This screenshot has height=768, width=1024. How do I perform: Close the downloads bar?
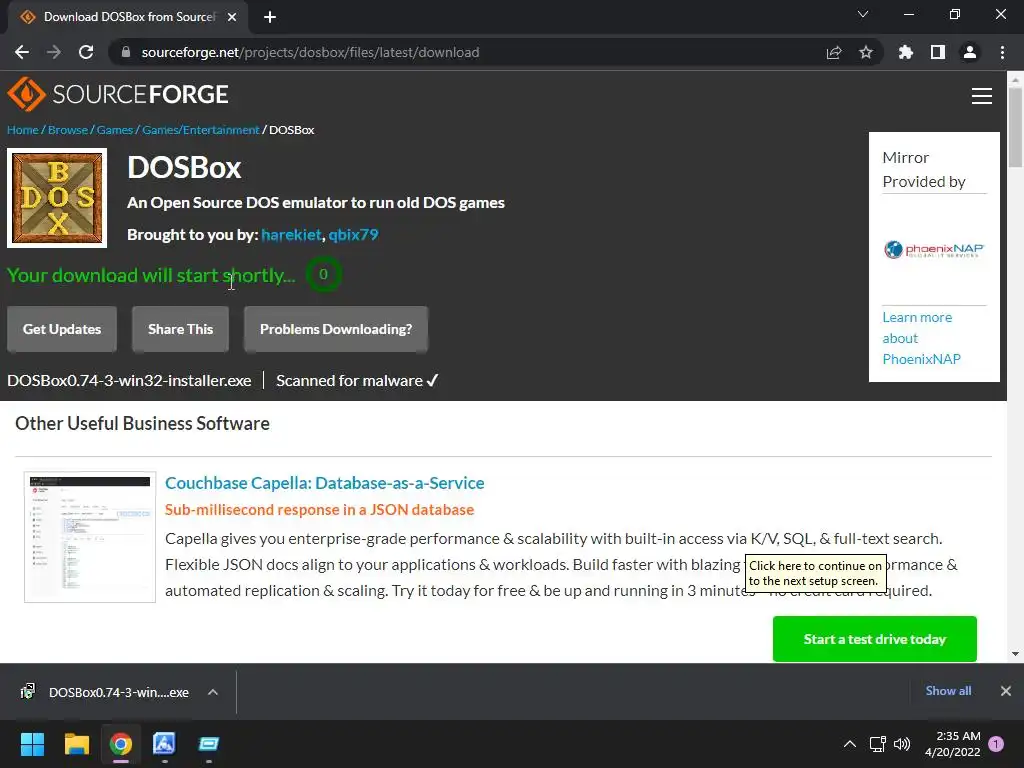tap(1006, 690)
